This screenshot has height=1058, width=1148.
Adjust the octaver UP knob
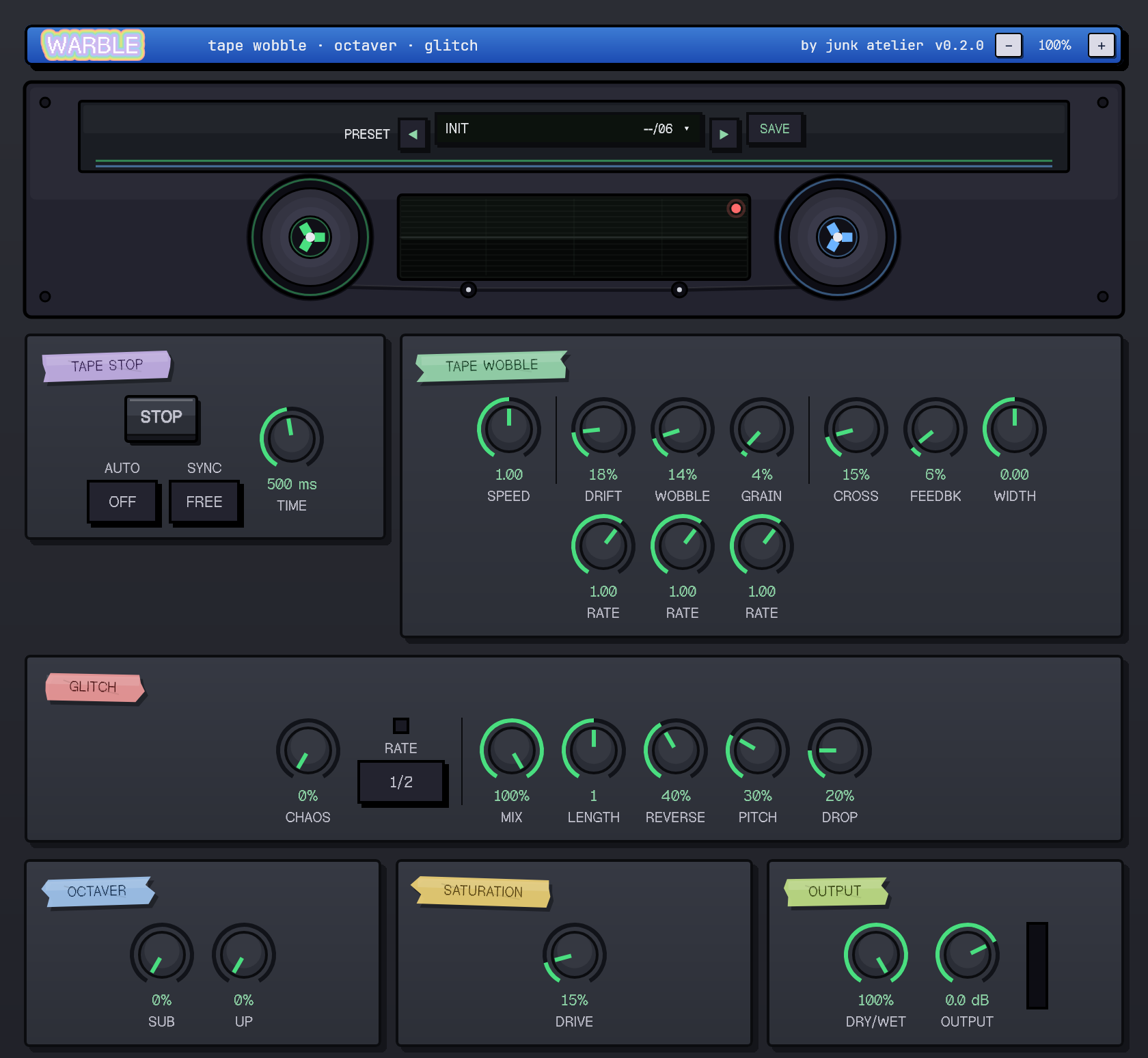point(244,955)
